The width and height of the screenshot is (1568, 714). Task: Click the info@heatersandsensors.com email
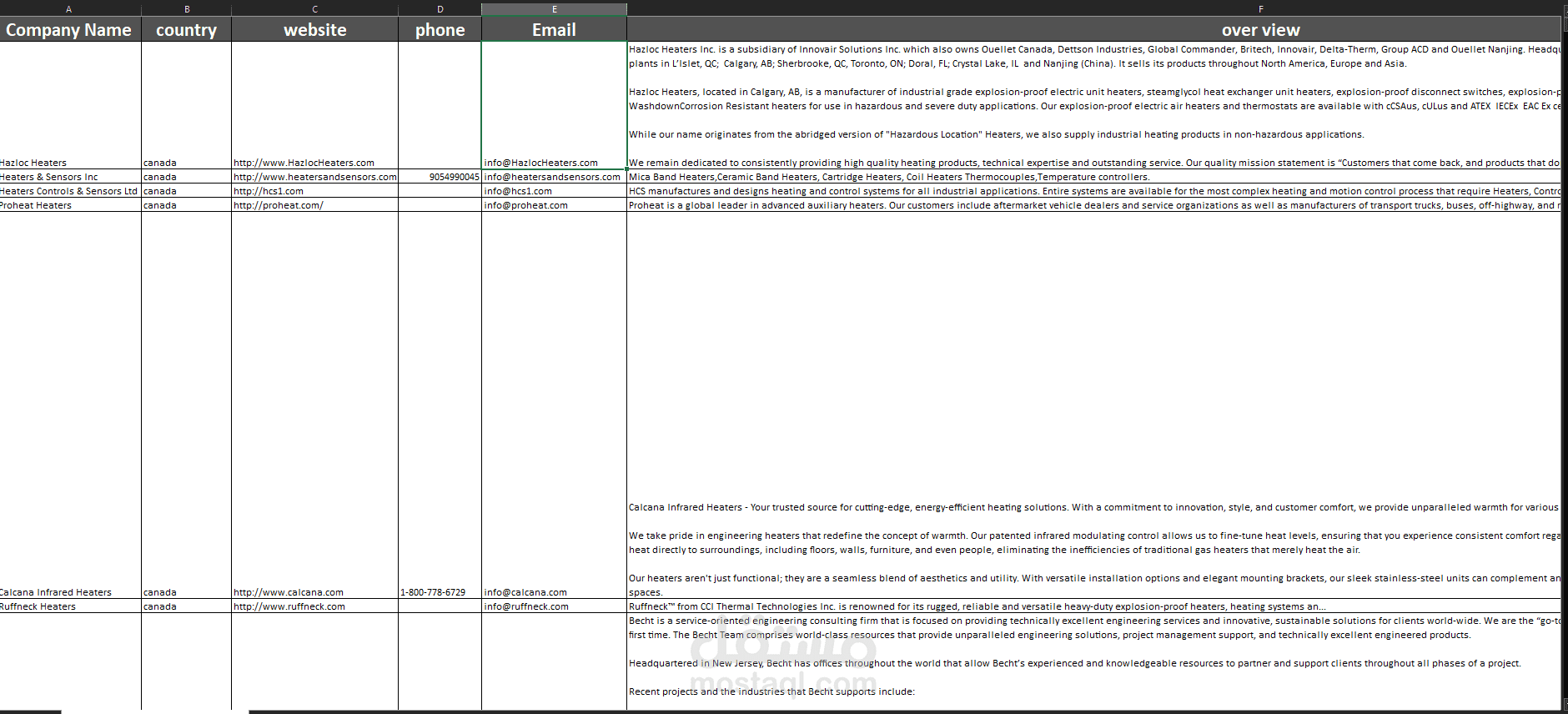click(x=554, y=177)
